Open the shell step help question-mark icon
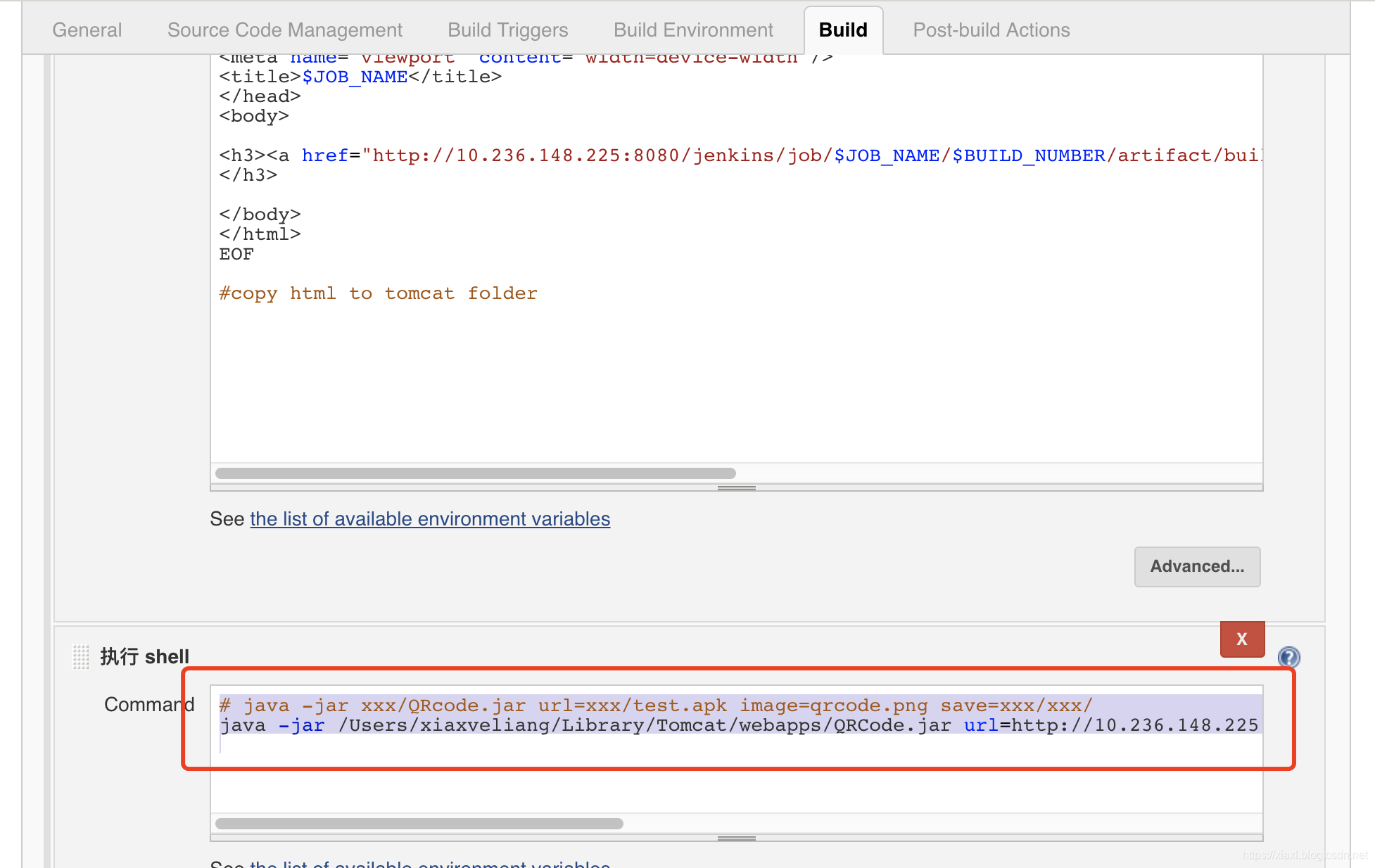The height and width of the screenshot is (868, 1375). coord(1288,657)
